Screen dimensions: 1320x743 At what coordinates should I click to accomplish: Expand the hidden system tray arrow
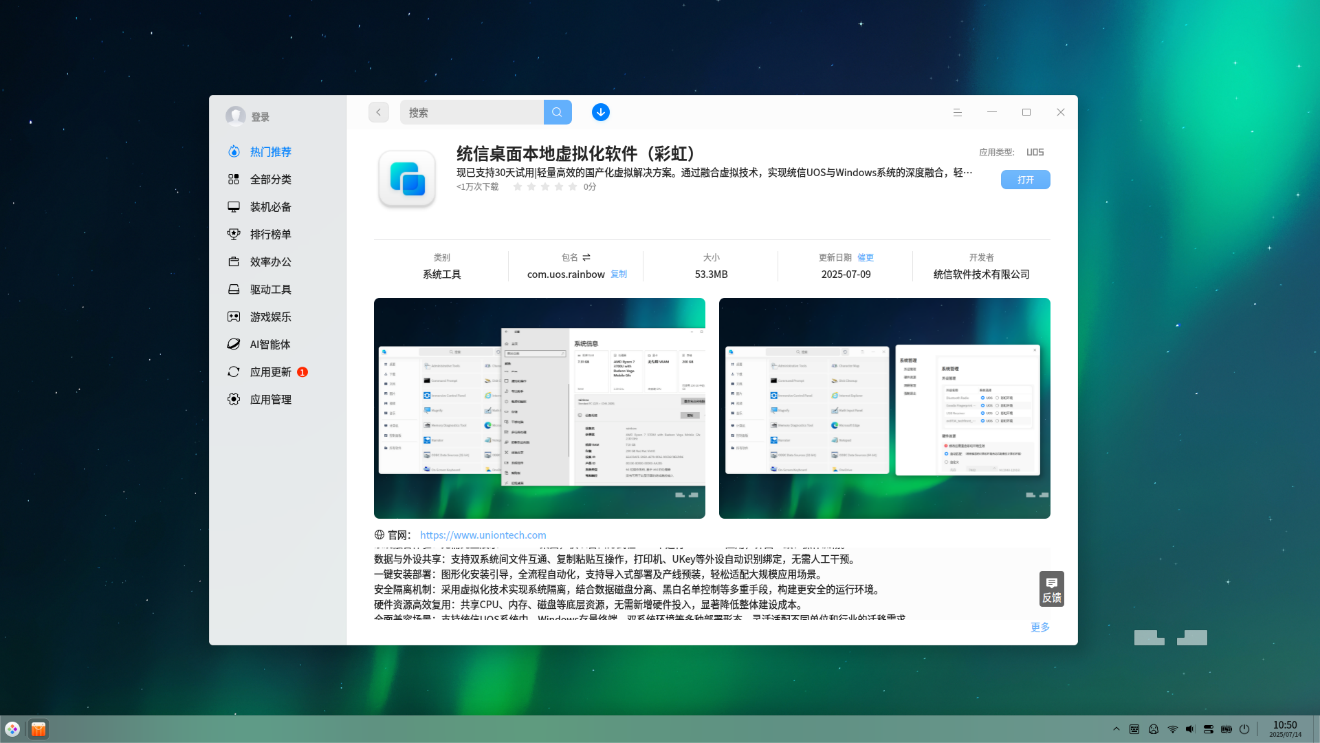[x=1116, y=729]
